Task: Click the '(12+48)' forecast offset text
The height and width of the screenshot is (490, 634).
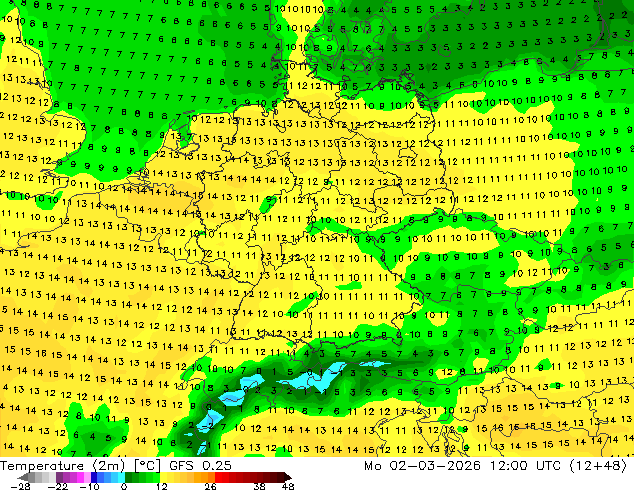Action: [598, 466]
